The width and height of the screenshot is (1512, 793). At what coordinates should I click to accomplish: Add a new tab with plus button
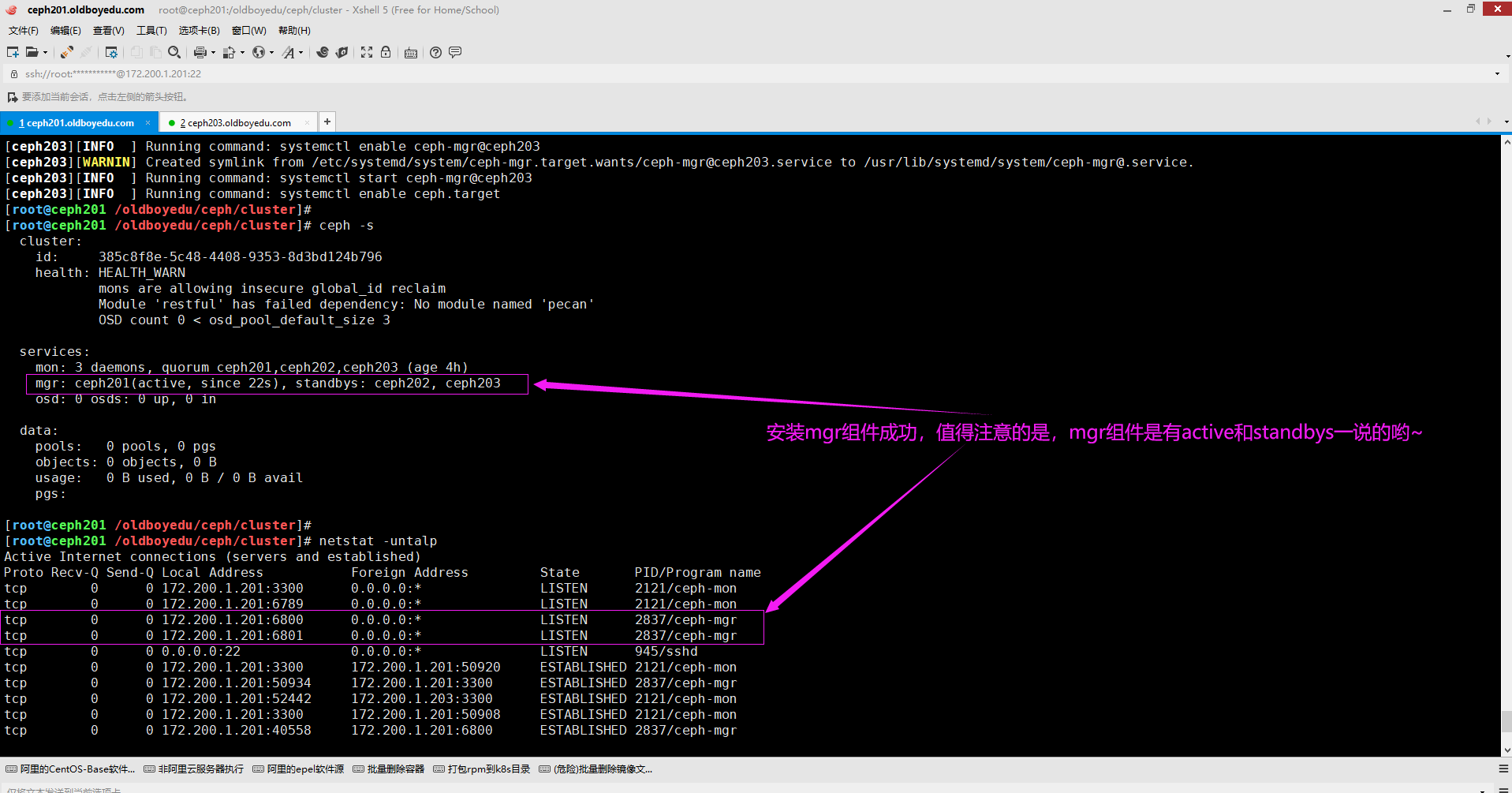[327, 122]
